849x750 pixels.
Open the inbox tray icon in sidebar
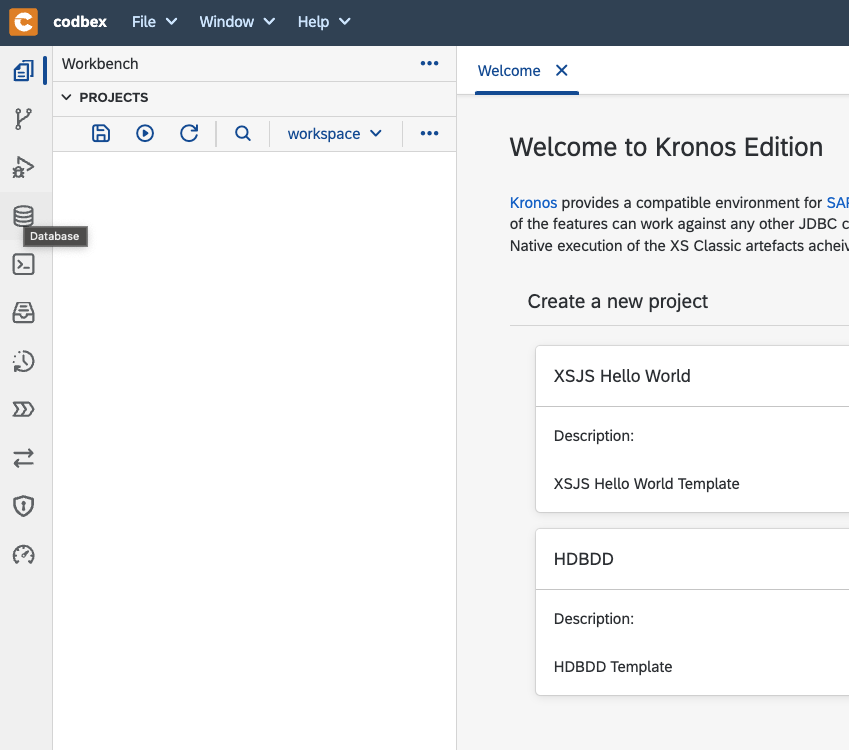click(x=23, y=312)
